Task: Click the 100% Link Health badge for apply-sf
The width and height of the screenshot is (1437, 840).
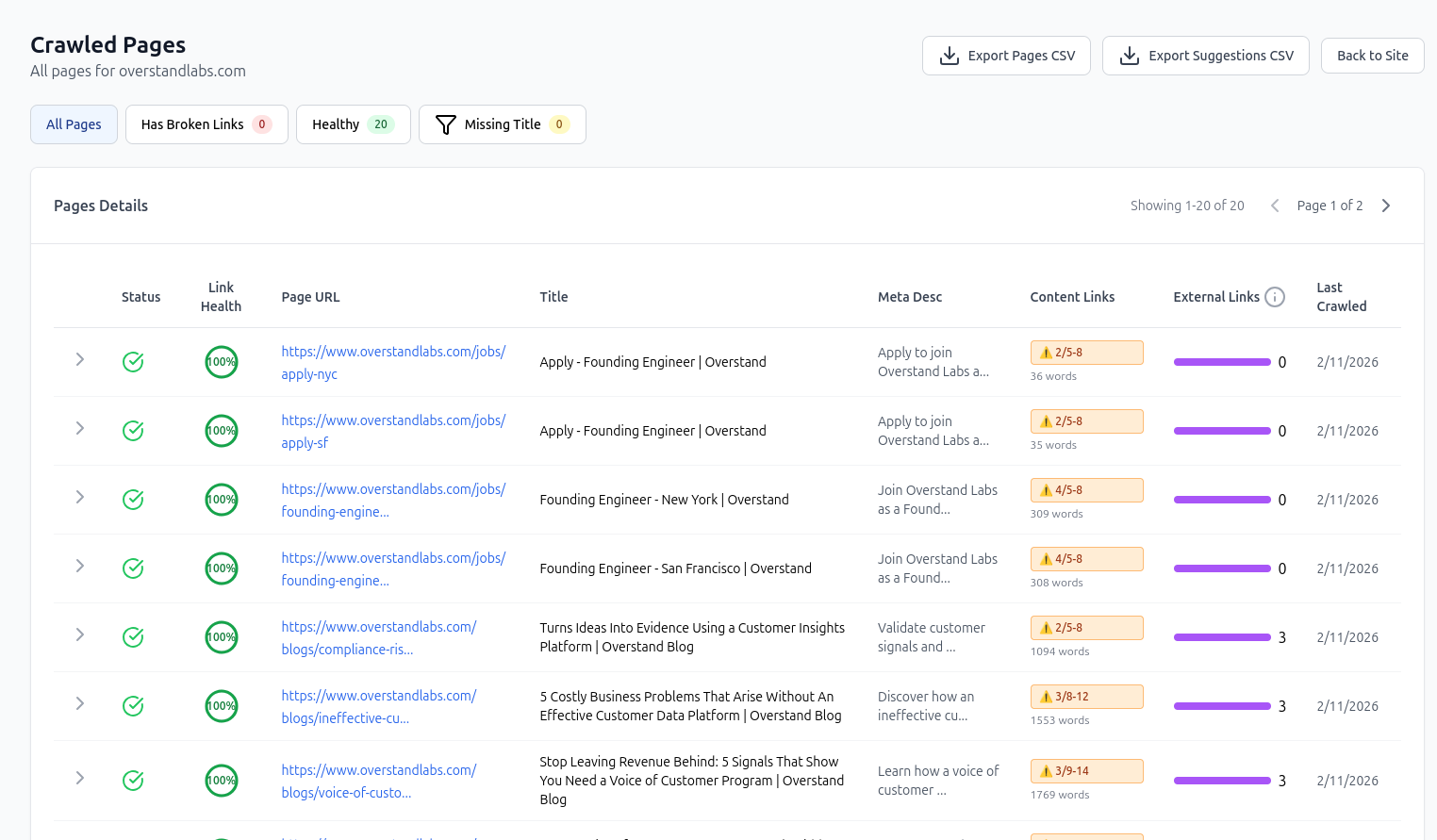Action: 221,431
